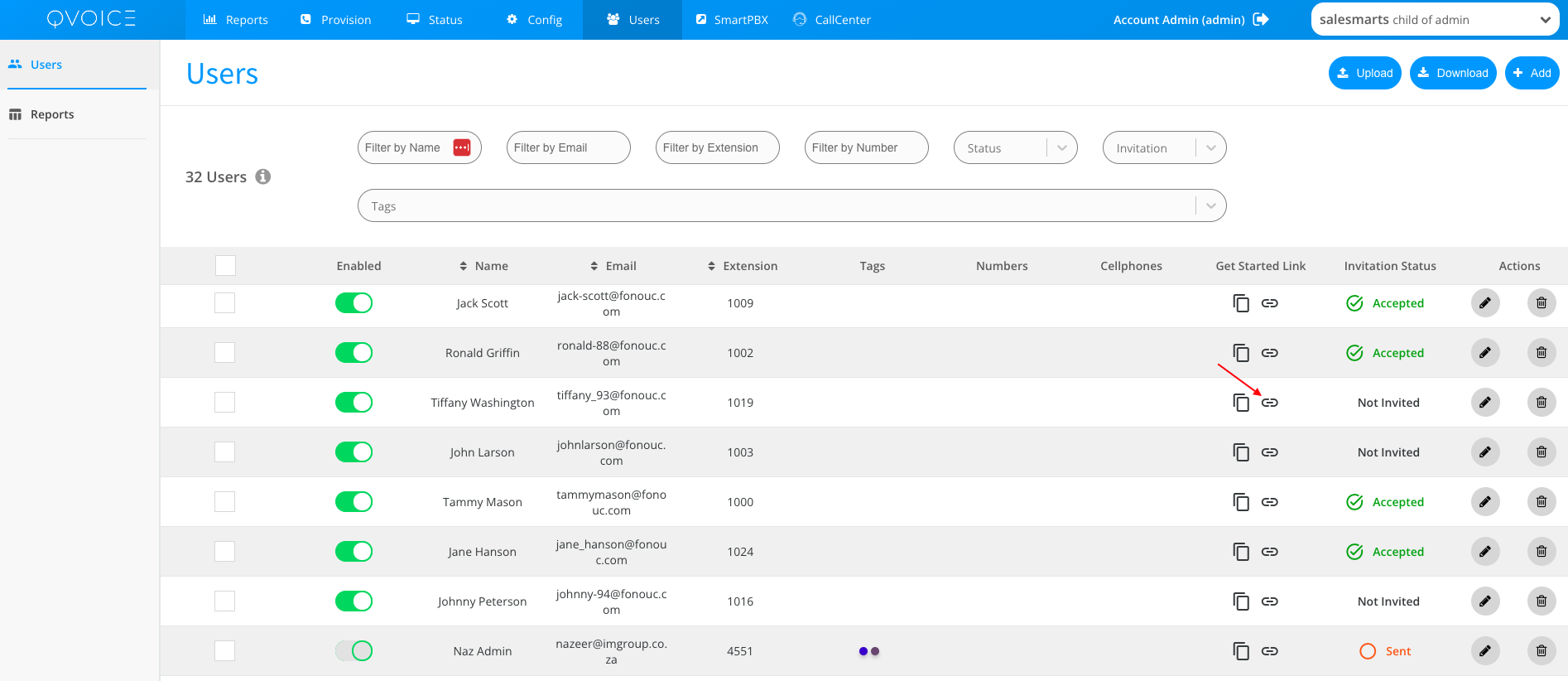
Task: Copy Naz Admin's get started link
Action: tap(1240, 651)
